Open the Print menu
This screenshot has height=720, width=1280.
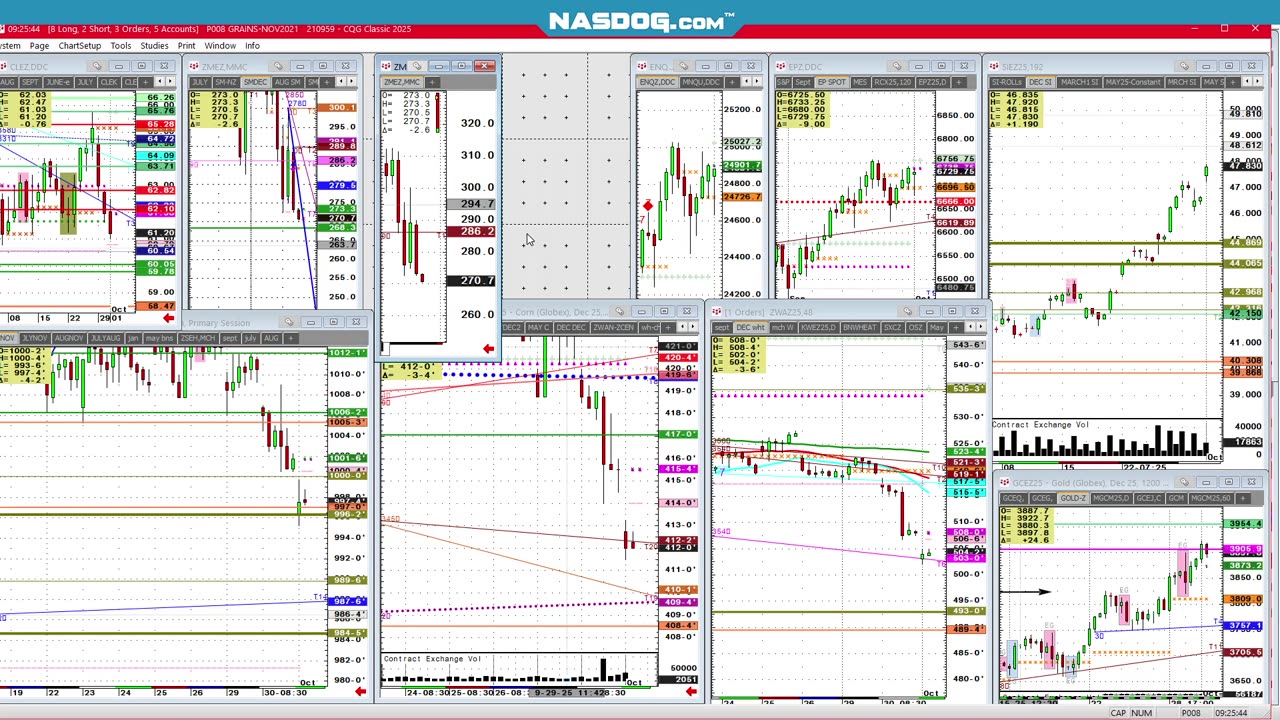click(186, 46)
